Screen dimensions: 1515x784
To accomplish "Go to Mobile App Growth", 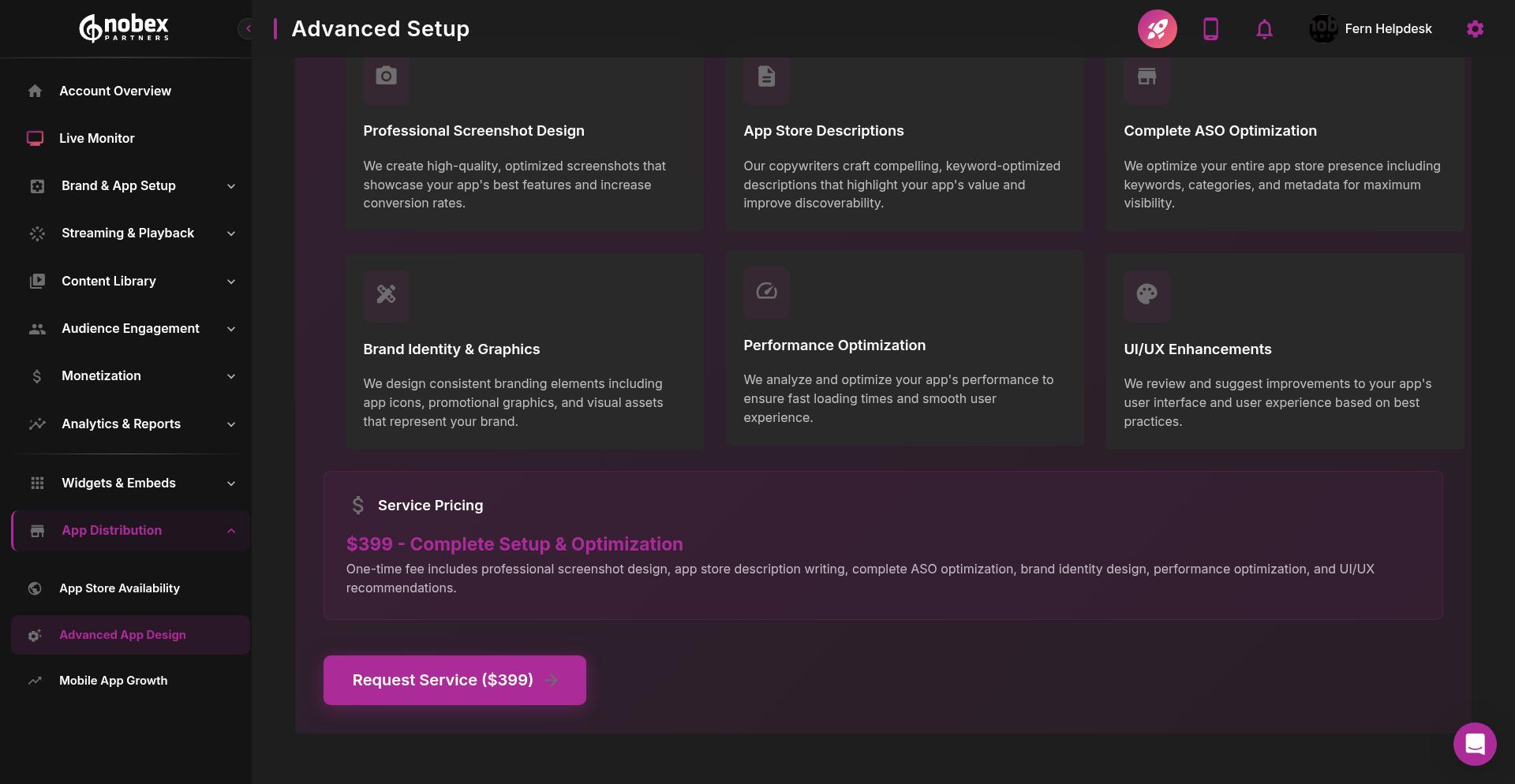I will coord(114,680).
